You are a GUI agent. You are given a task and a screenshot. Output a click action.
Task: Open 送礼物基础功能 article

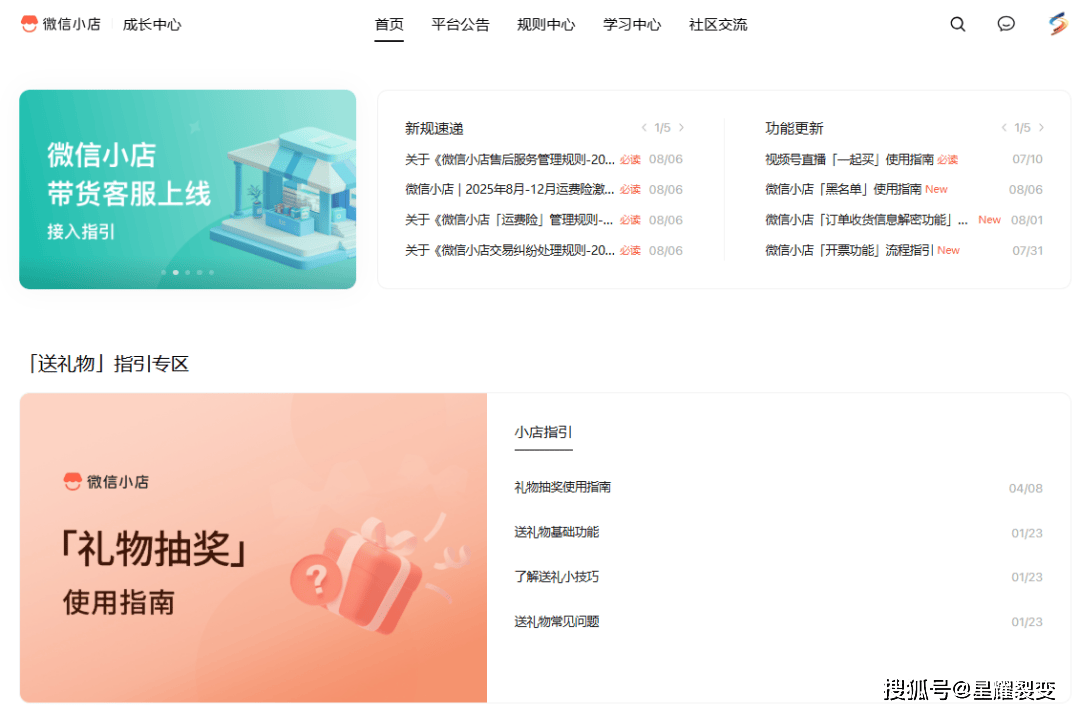point(557,532)
